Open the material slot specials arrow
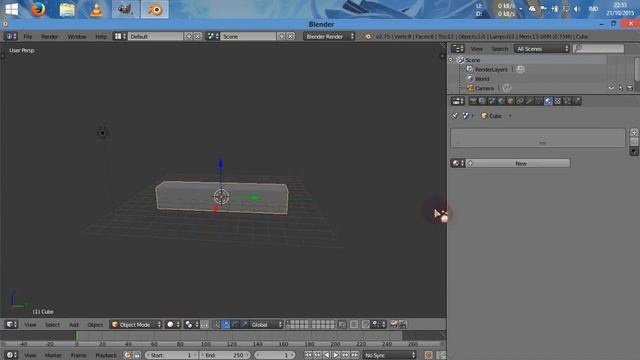The height and width of the screenshot is (360, 640). point(634,151)
